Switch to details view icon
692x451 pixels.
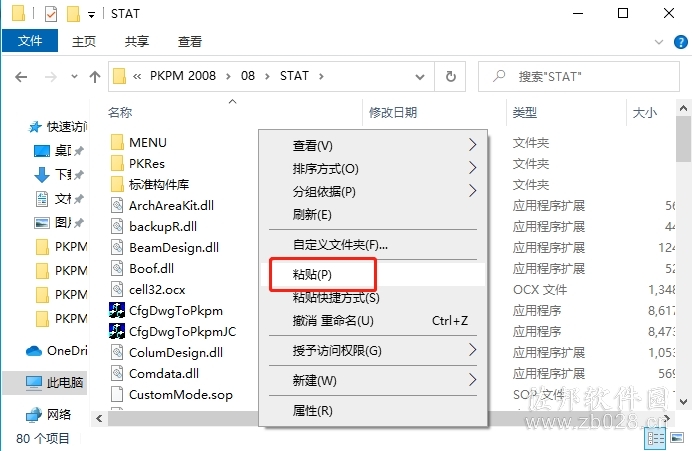point(655,438)
